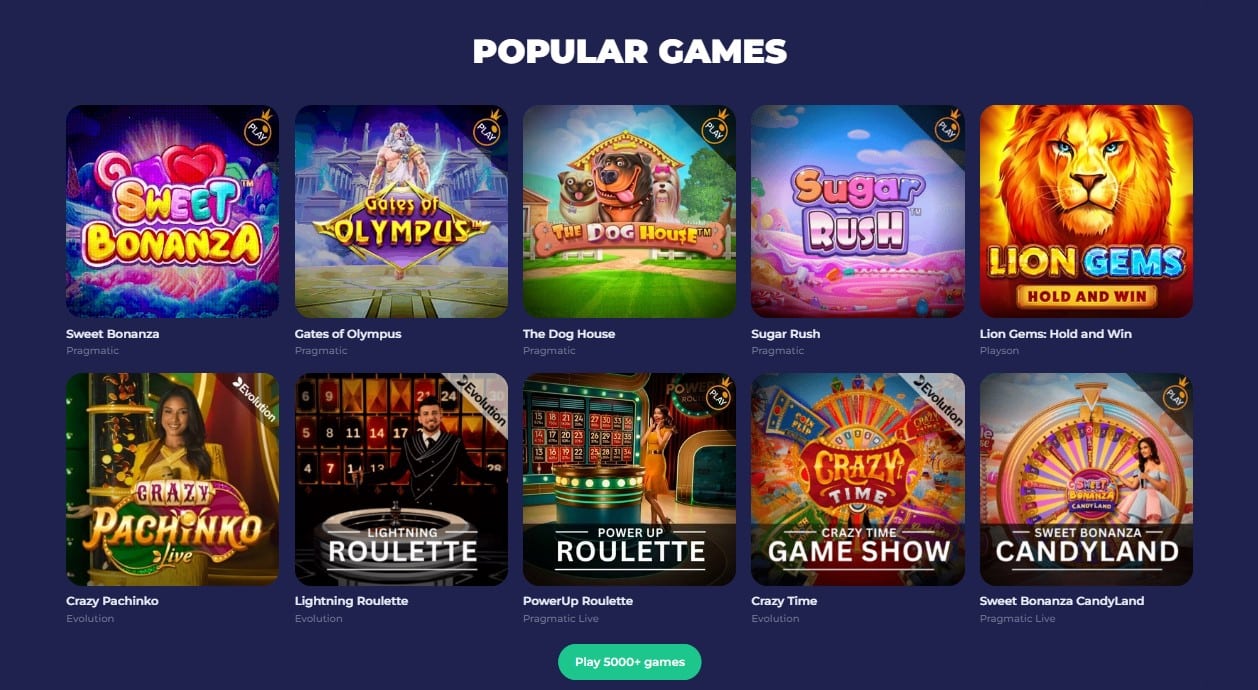Click the Play 5000+ games button
Screen dimensions: 1258x690
pyautogui.click(x=630, y=662)
